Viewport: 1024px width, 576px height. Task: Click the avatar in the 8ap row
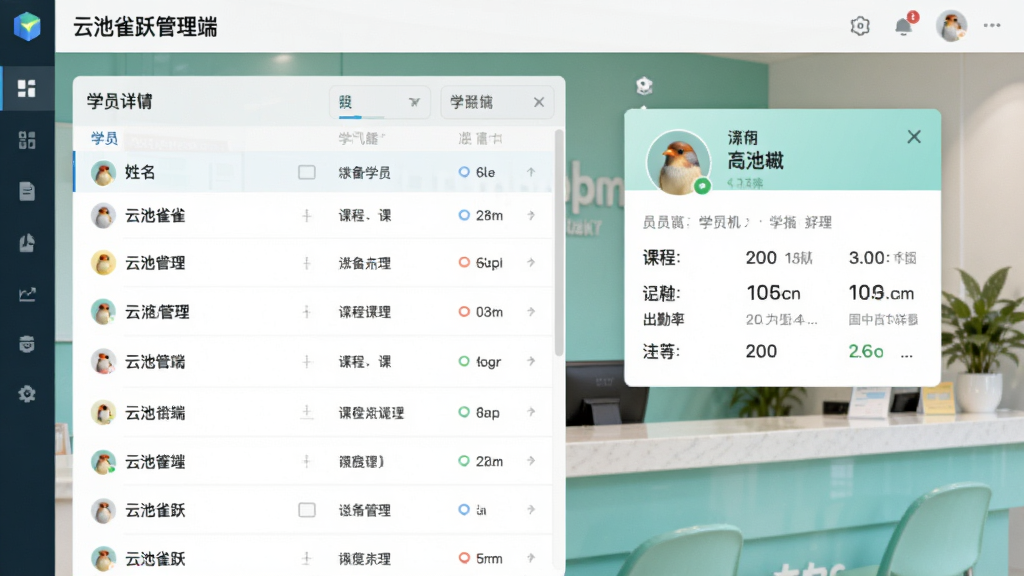click(103, 413)
